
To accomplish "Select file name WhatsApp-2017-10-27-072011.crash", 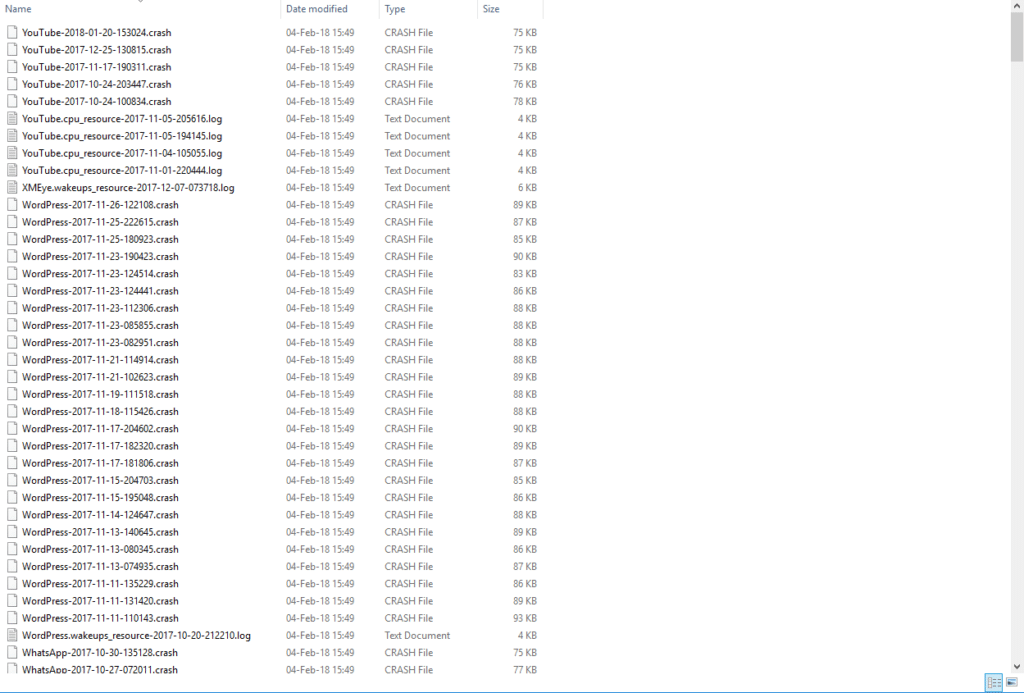I will point(100,669).
